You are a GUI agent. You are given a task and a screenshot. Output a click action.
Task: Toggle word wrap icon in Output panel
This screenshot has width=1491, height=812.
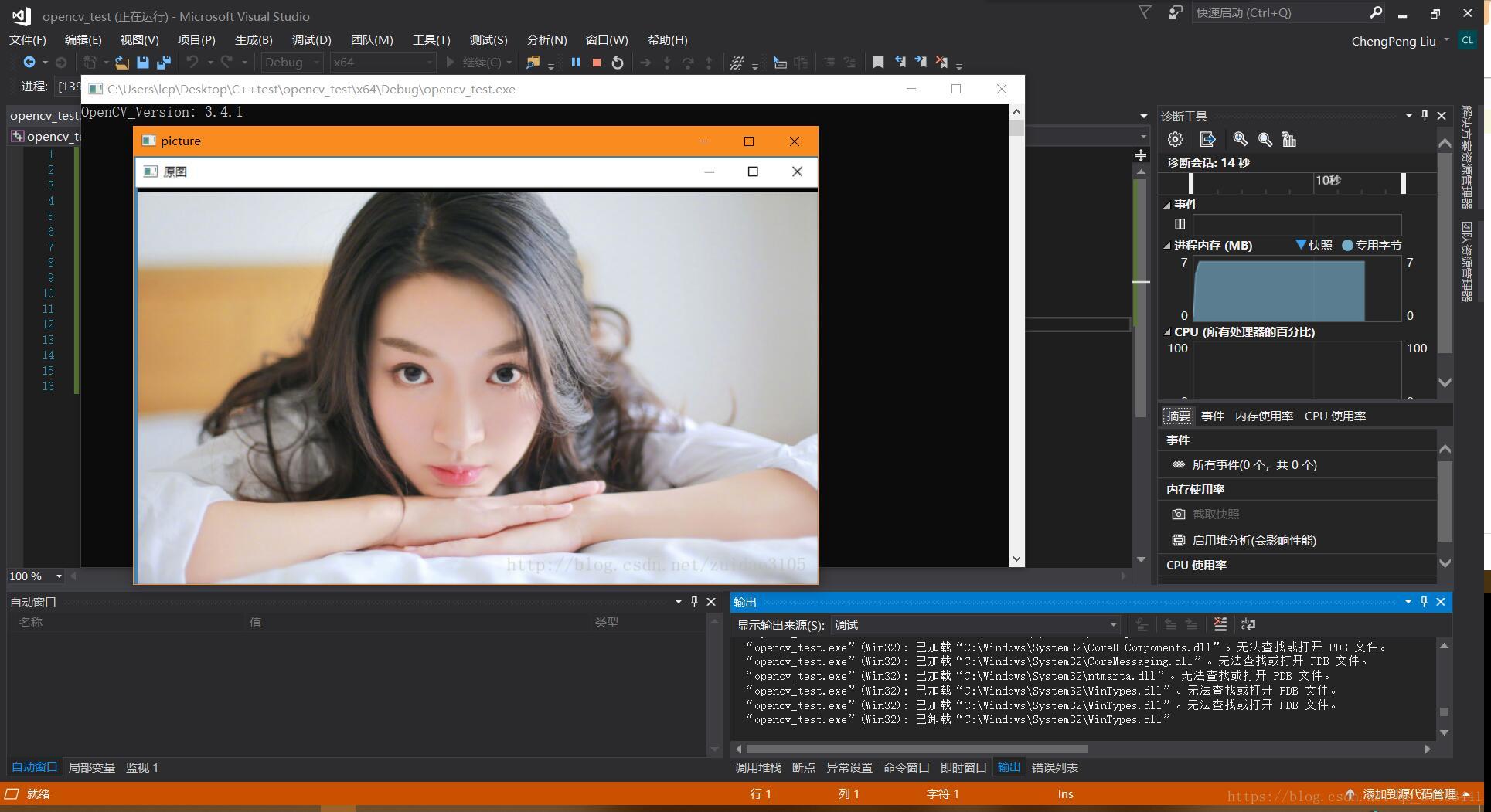[x=1248, y=624]
